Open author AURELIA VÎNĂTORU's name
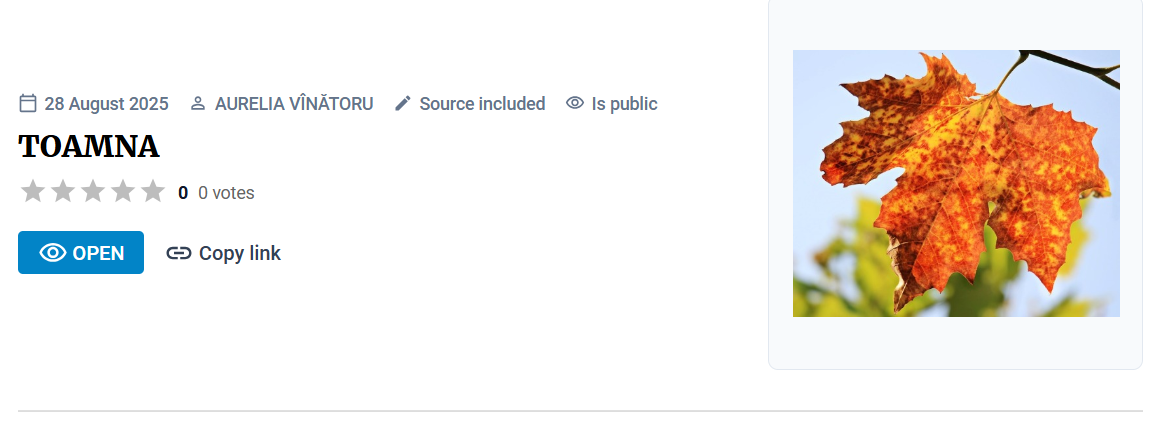This screenshot has height=437, width=1170. click(x=294, y=103)
